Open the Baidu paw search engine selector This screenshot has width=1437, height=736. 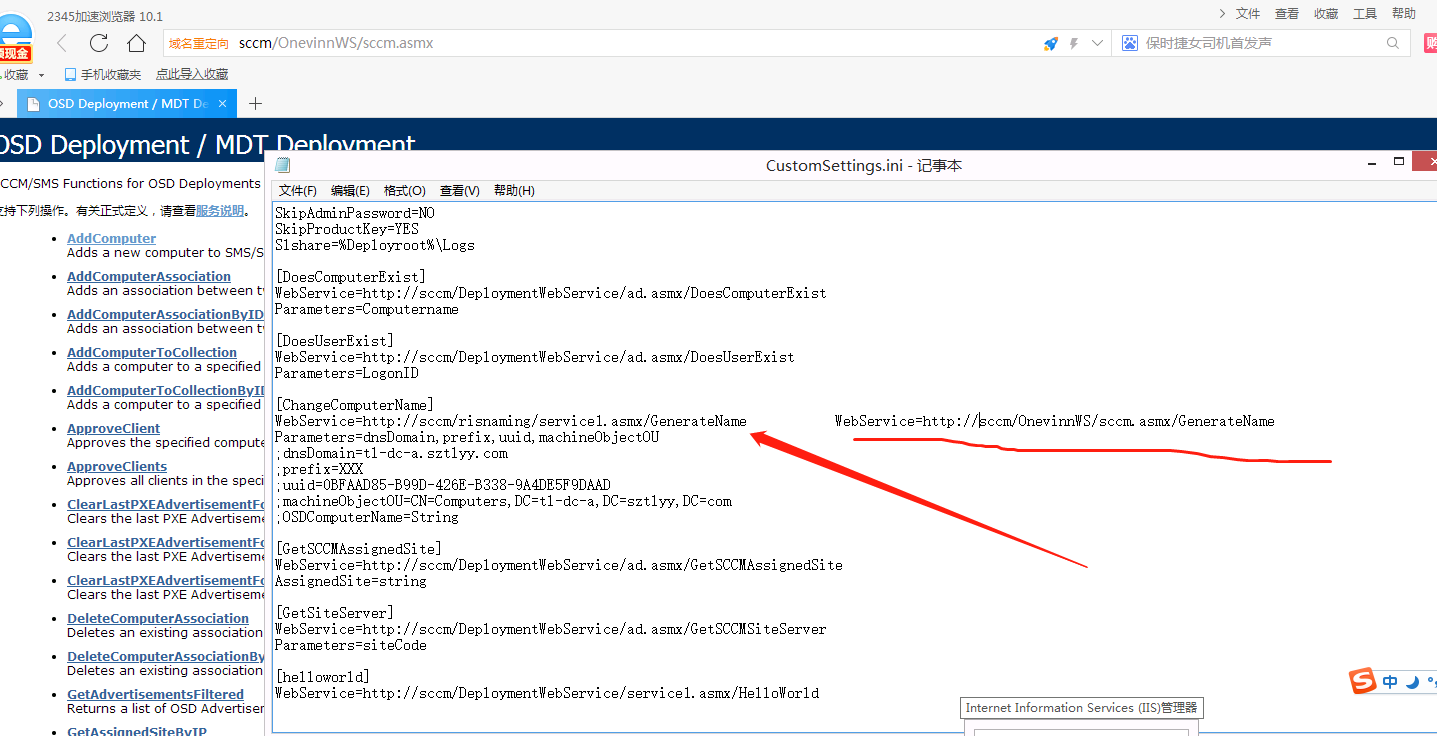[x=1129, y=43]
